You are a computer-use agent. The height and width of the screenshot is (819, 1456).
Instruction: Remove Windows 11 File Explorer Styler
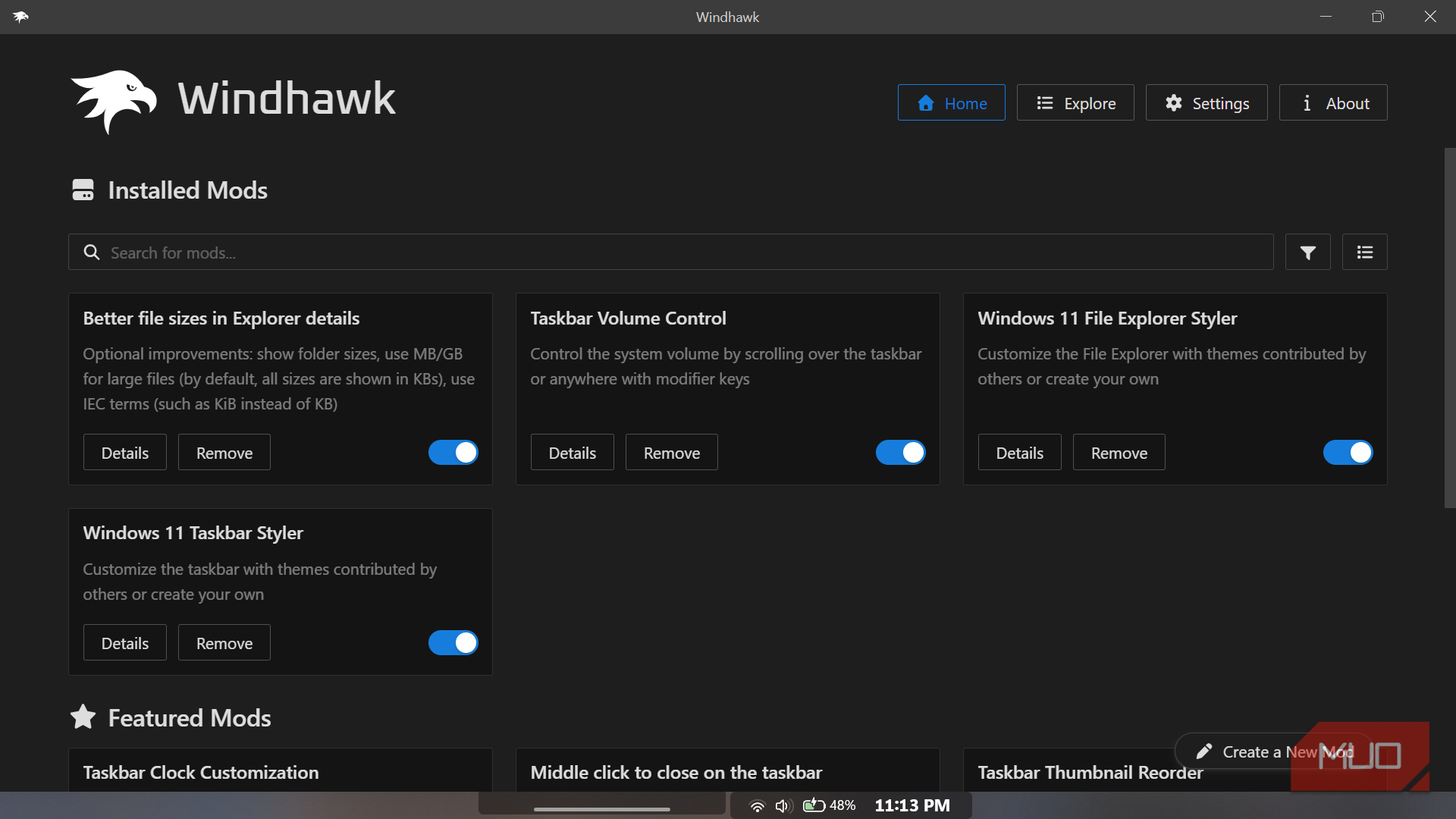(x=1119, y=453)
